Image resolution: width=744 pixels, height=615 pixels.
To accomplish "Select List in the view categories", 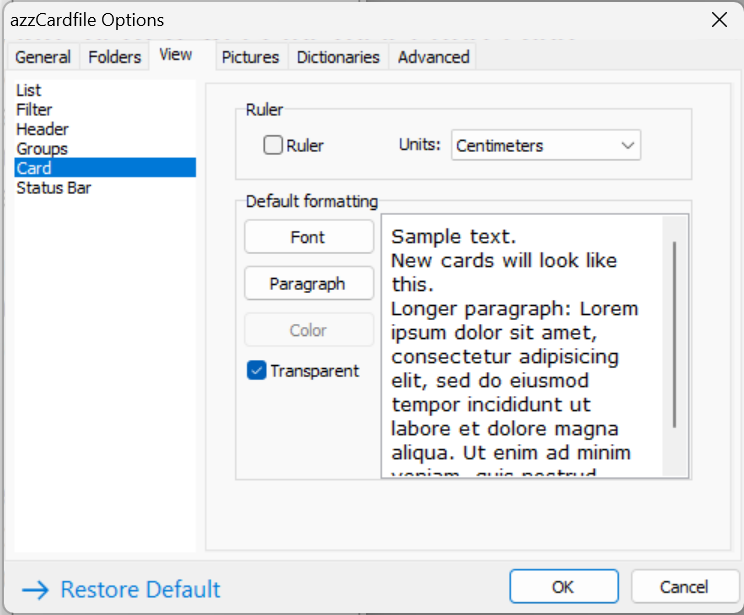I will (x=105, y=90).
